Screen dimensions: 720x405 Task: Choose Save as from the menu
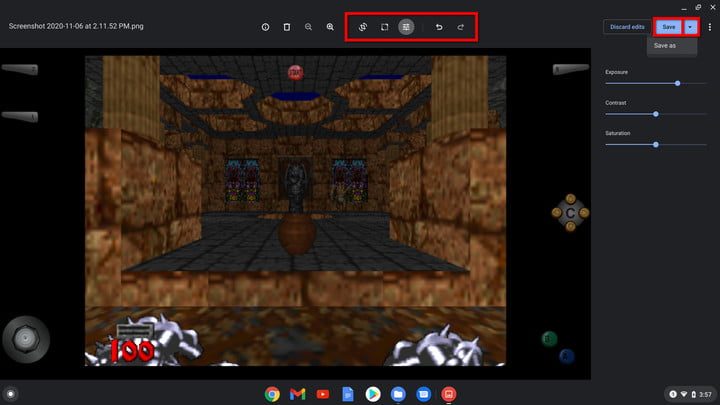click(665, 46)
